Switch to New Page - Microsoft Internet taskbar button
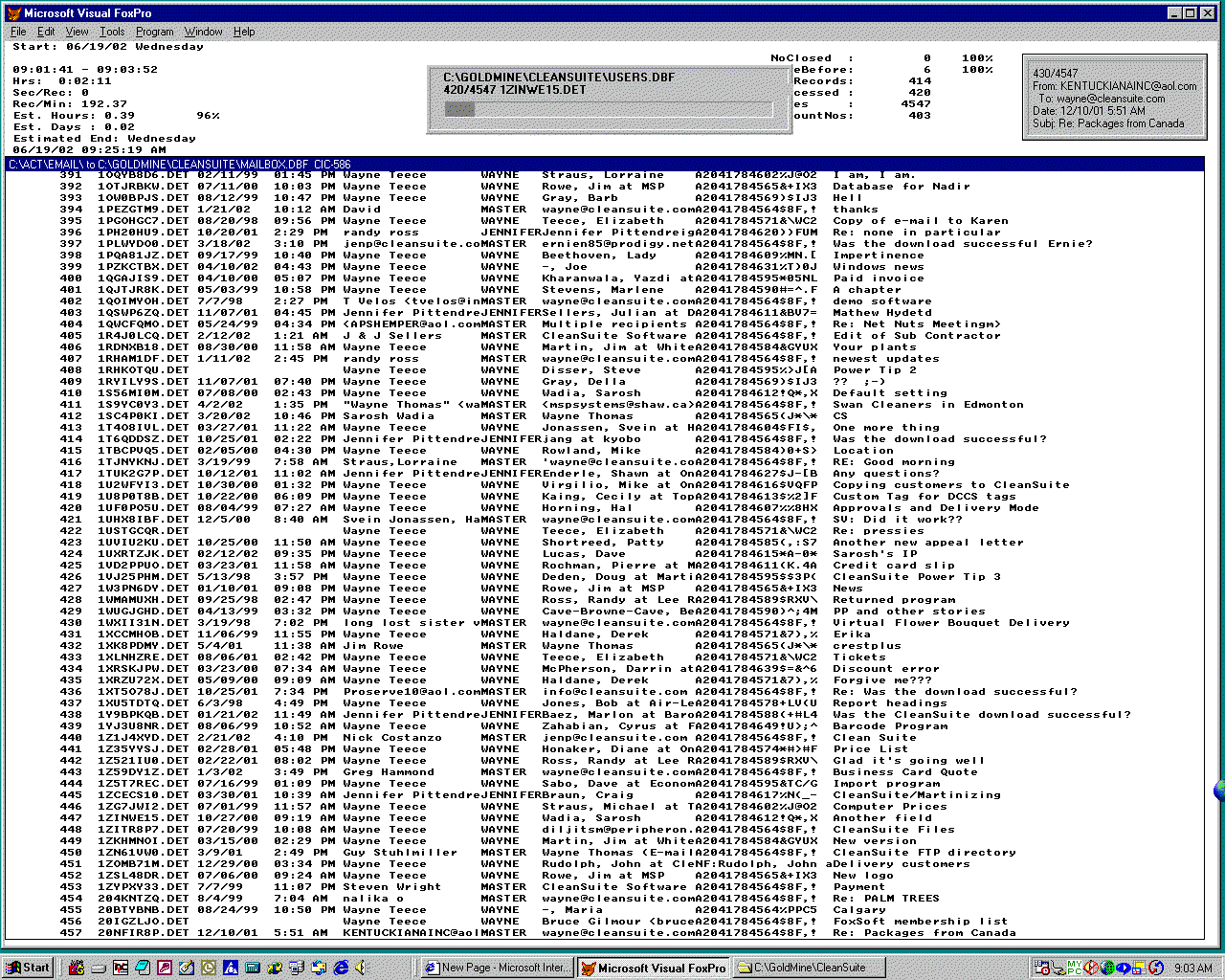This screenshot has width=1225, height=980. (x=497, y=968)
